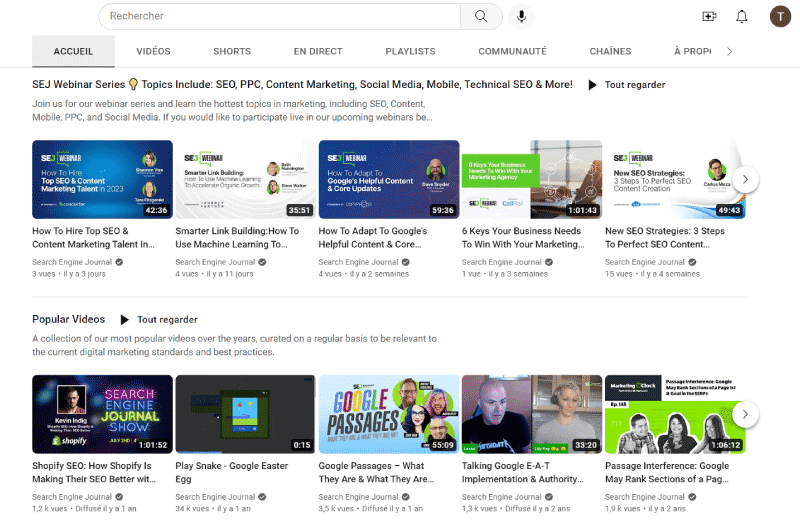This screenshot has width=800, height=530.
Task: Click Search Engine Journal under Play Snake video
Action: click(x=215, y=497)
